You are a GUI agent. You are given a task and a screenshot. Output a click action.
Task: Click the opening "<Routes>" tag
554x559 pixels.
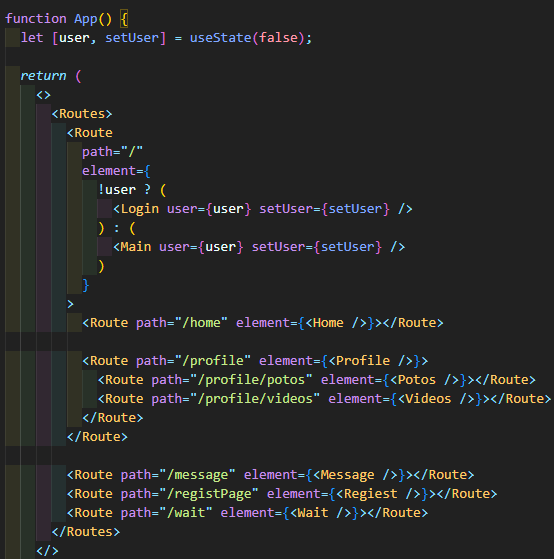coord(82,114)
